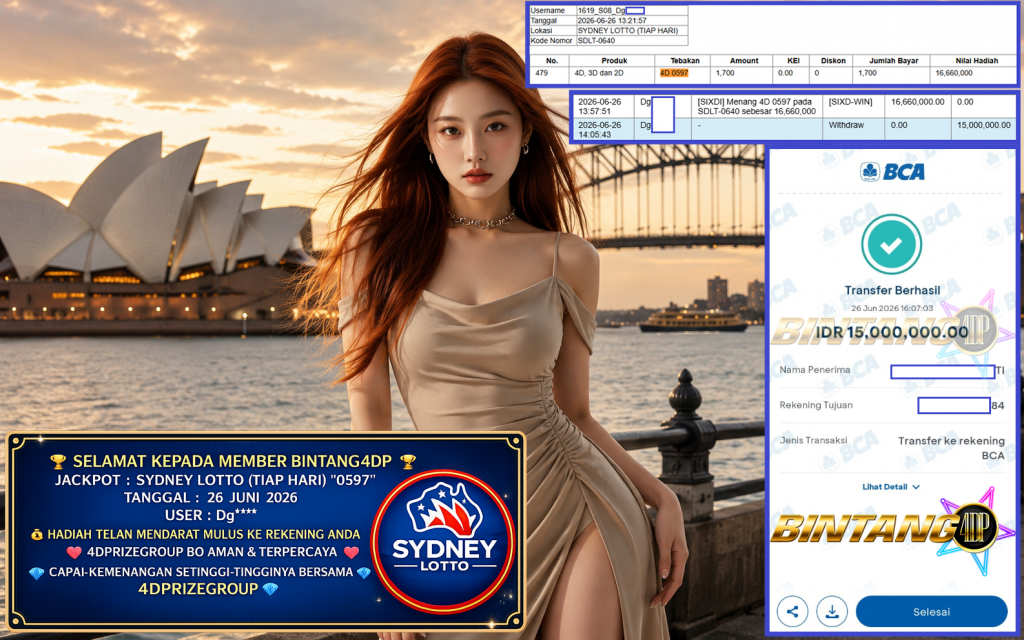Tap the Selesai button
The image size is (1024, 640).
(931, 612)
